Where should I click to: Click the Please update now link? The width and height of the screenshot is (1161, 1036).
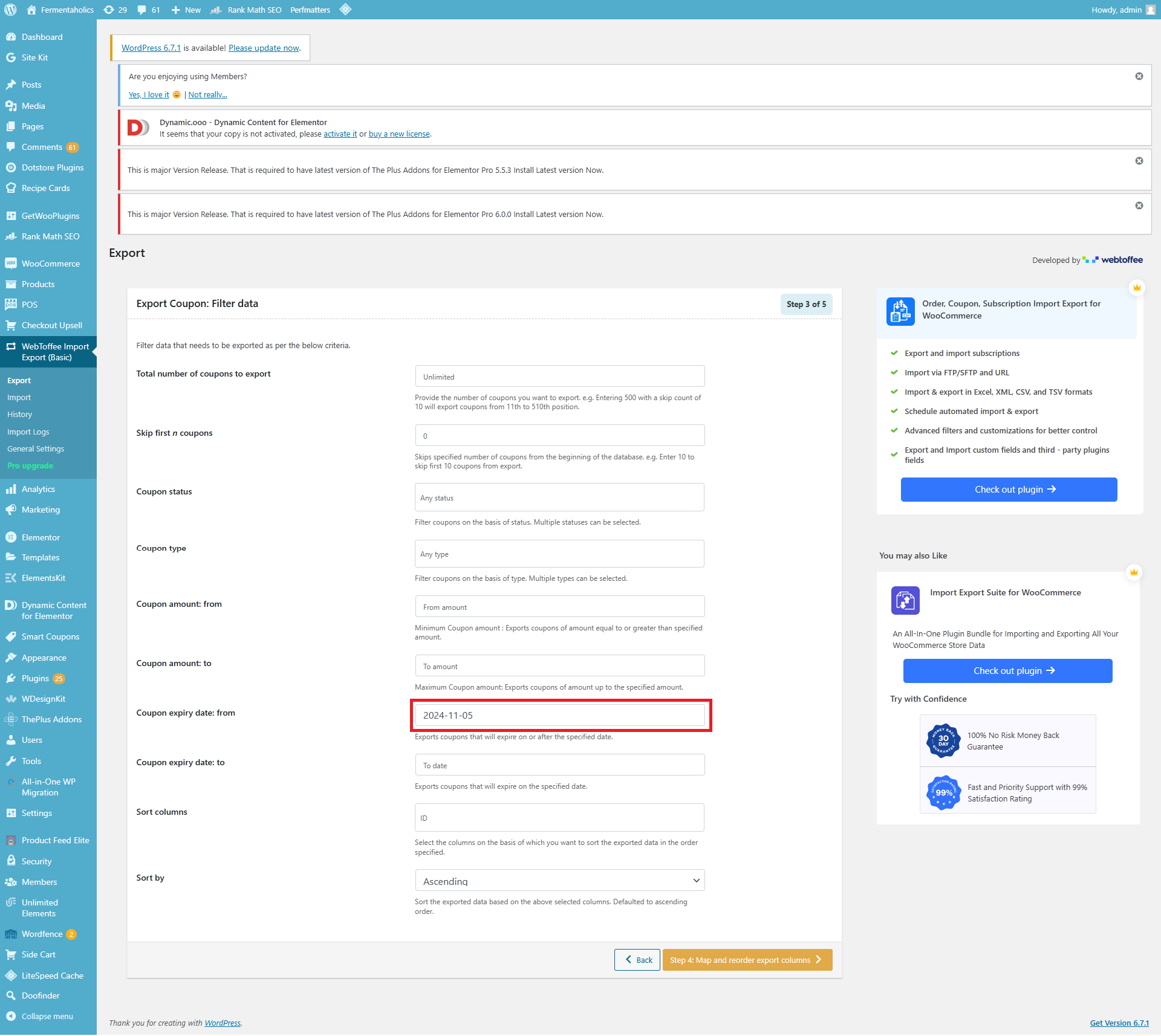pos(264,48)
